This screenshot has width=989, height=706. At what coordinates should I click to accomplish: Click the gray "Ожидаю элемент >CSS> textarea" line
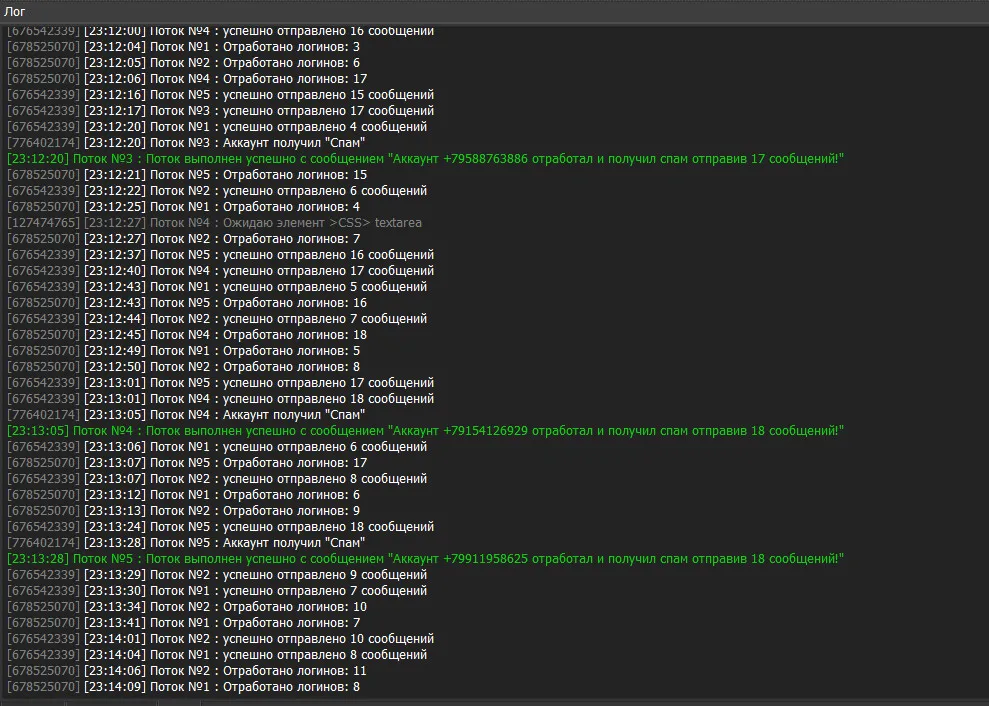(285, 223)
